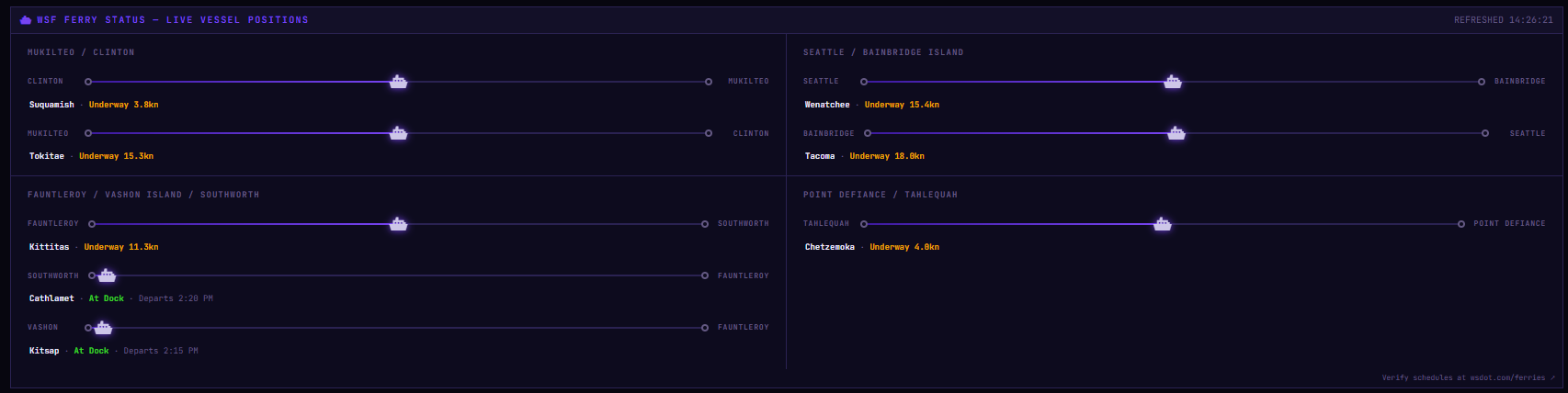Click the Underway 3.8kn status
1568x393 pixels.
coord(124,105)
